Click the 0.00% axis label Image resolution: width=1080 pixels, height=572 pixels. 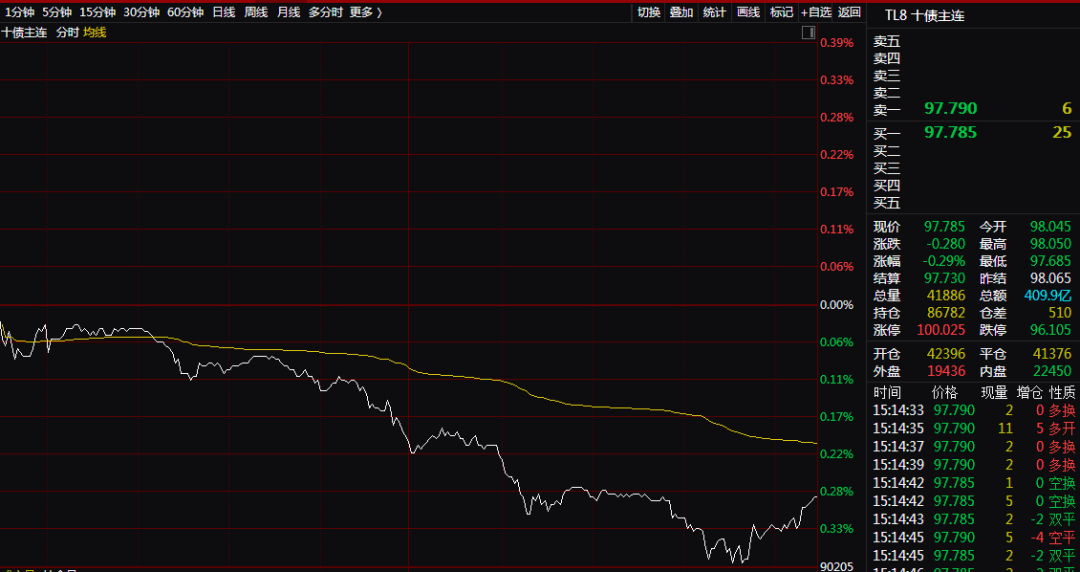click(836, 305)
